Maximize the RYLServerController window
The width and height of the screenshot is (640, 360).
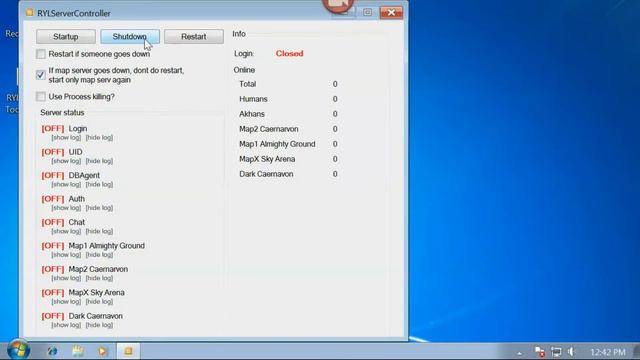click(367, 13)
